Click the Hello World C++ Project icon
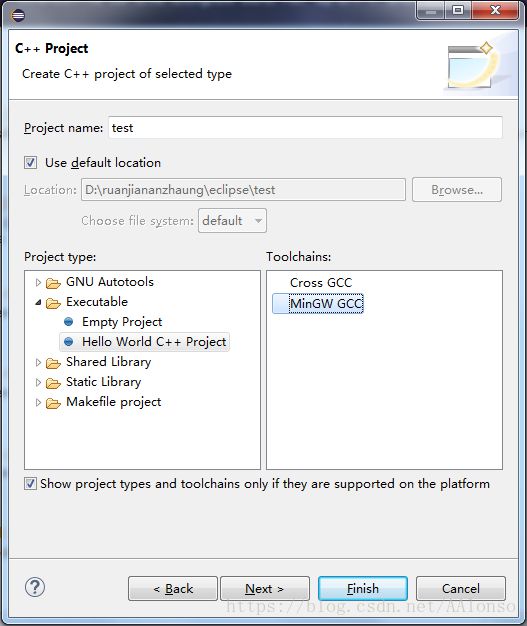 (69, 342)
